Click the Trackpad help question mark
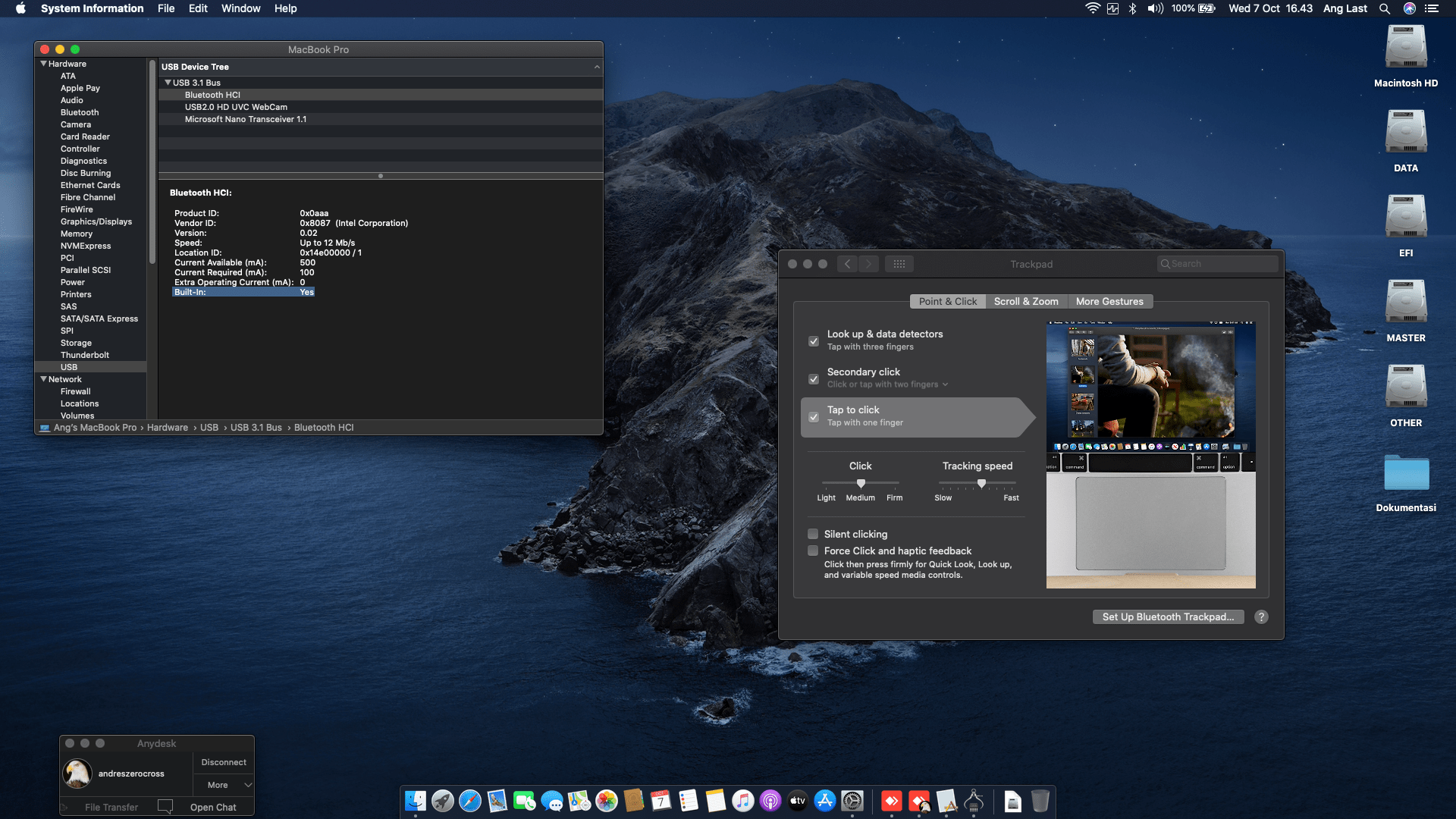The width and height of the screenshot is (1456, 819). pos(1261,617)
